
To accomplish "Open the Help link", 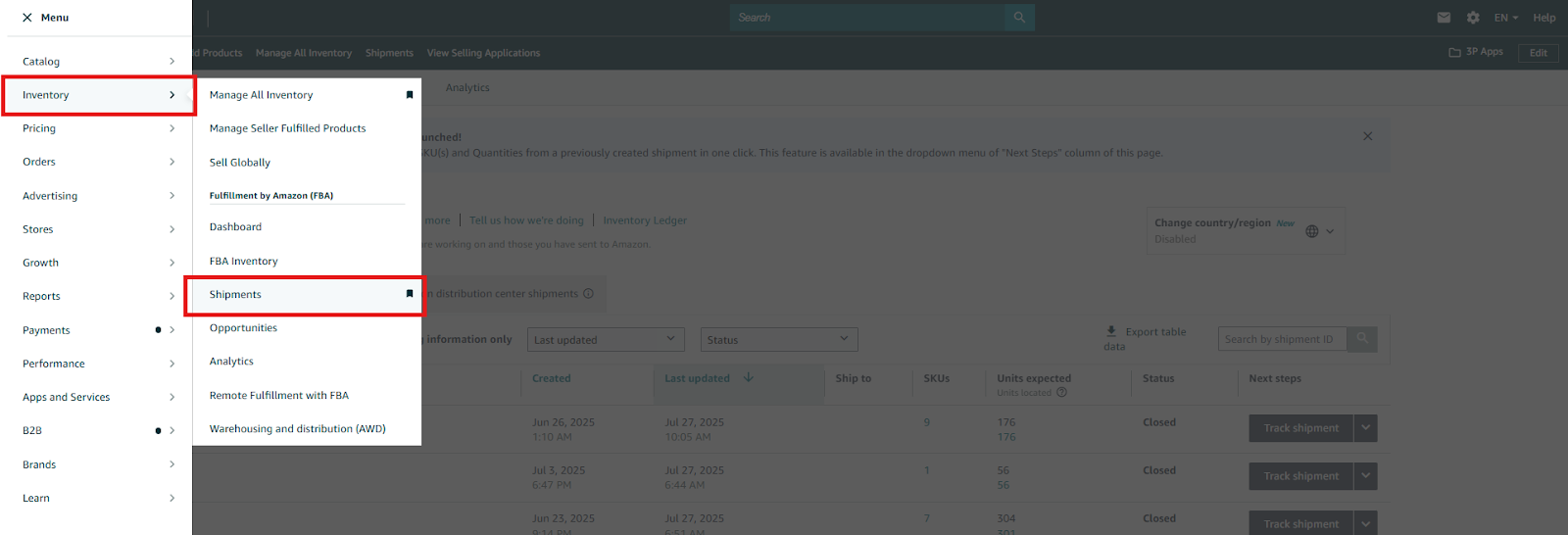I will pyautogui.click(x=1544, y=18).
